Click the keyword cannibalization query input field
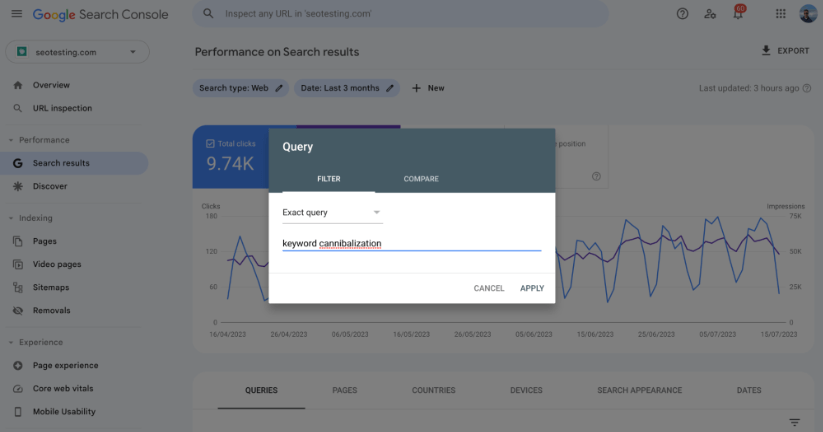This screenshot has height=432, width=823. tap(412, 244)
